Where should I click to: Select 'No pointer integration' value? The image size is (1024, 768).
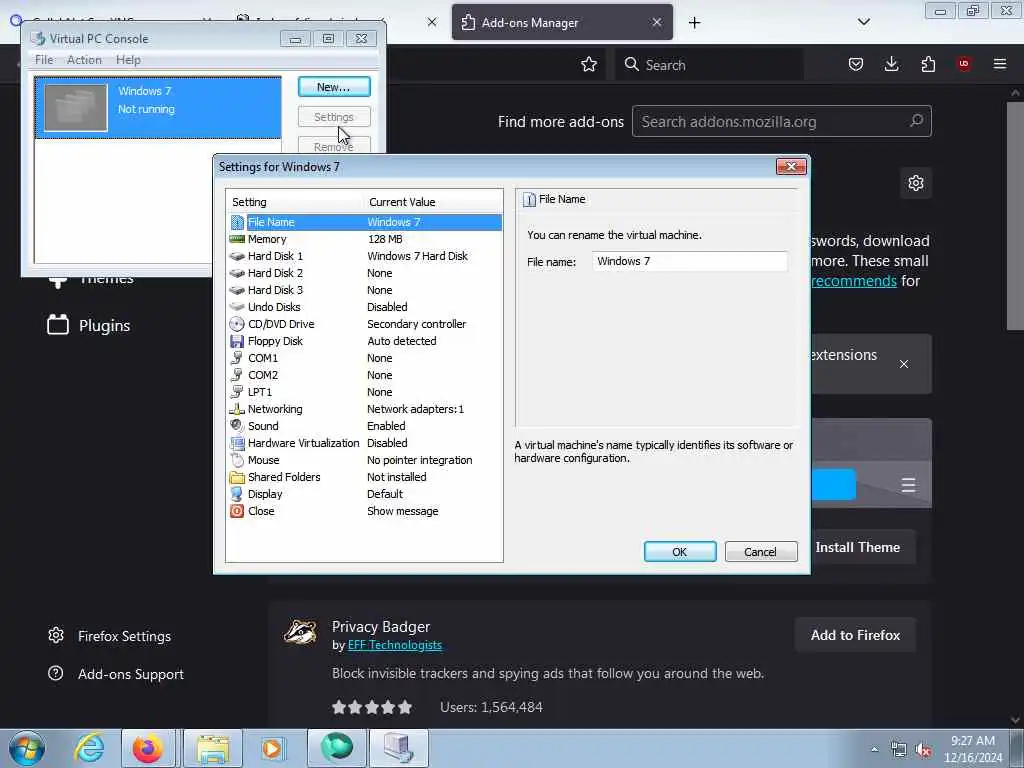click(419, 460)
